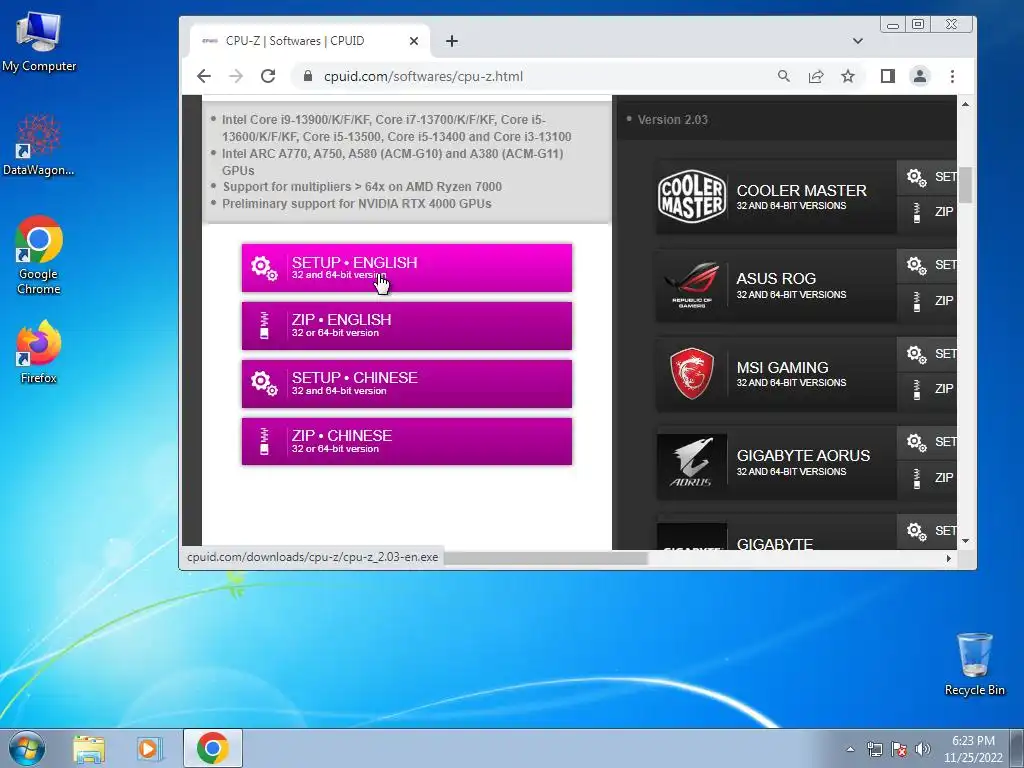Click the MSI GAMING title text

(782, 368)
